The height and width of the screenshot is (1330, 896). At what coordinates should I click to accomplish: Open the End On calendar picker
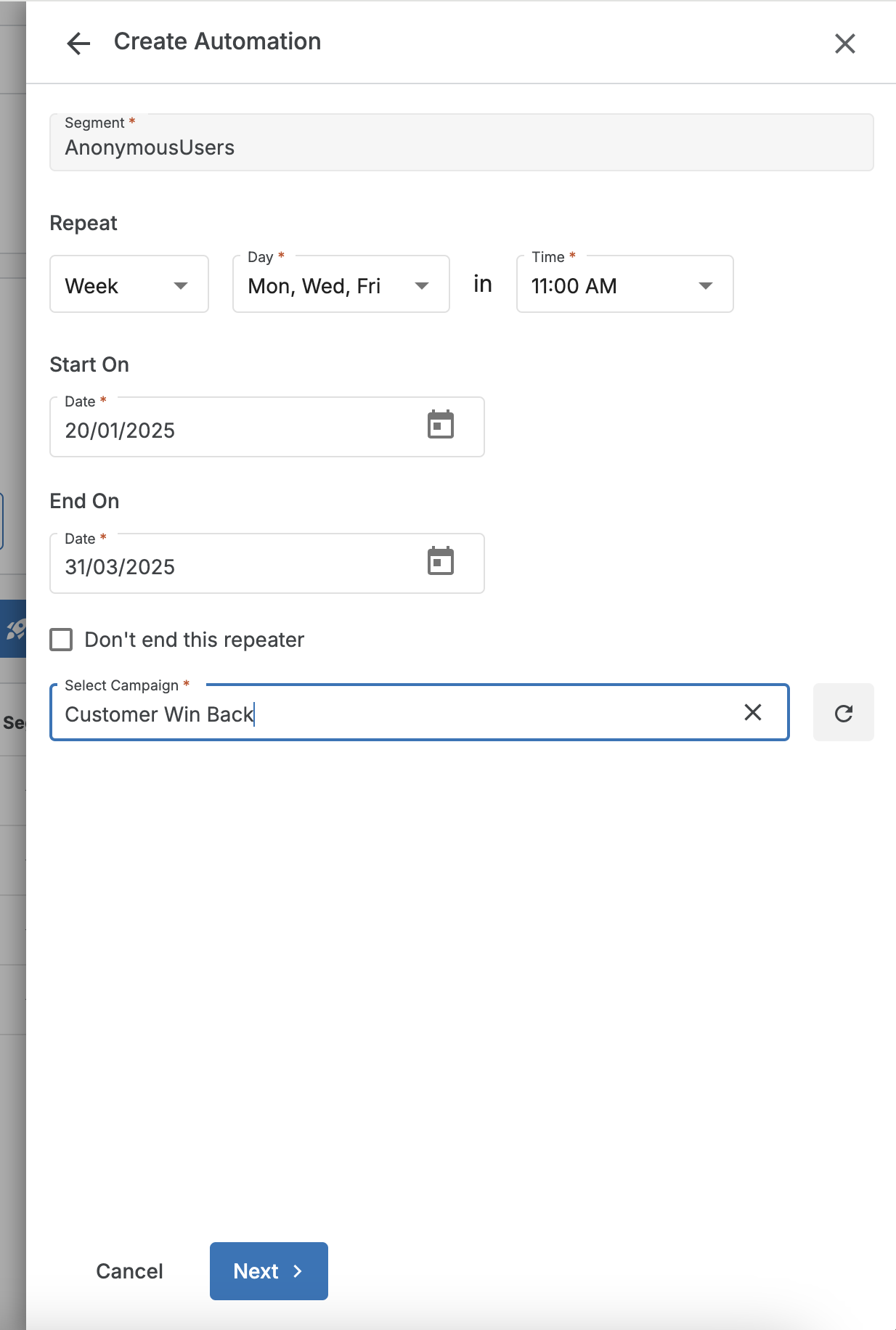click(x=441, y=562)
